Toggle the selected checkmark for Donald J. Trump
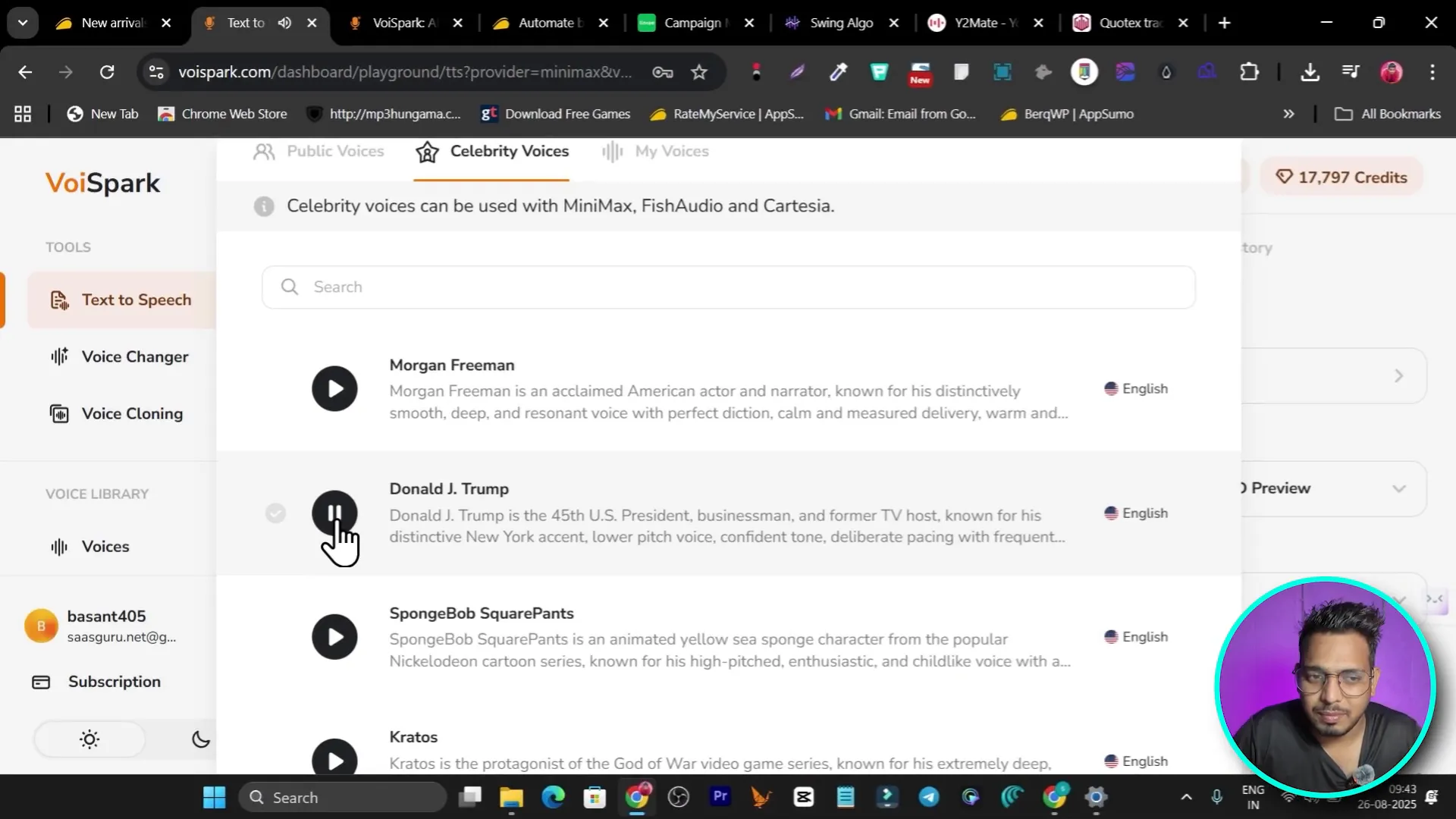 [275, 513]
